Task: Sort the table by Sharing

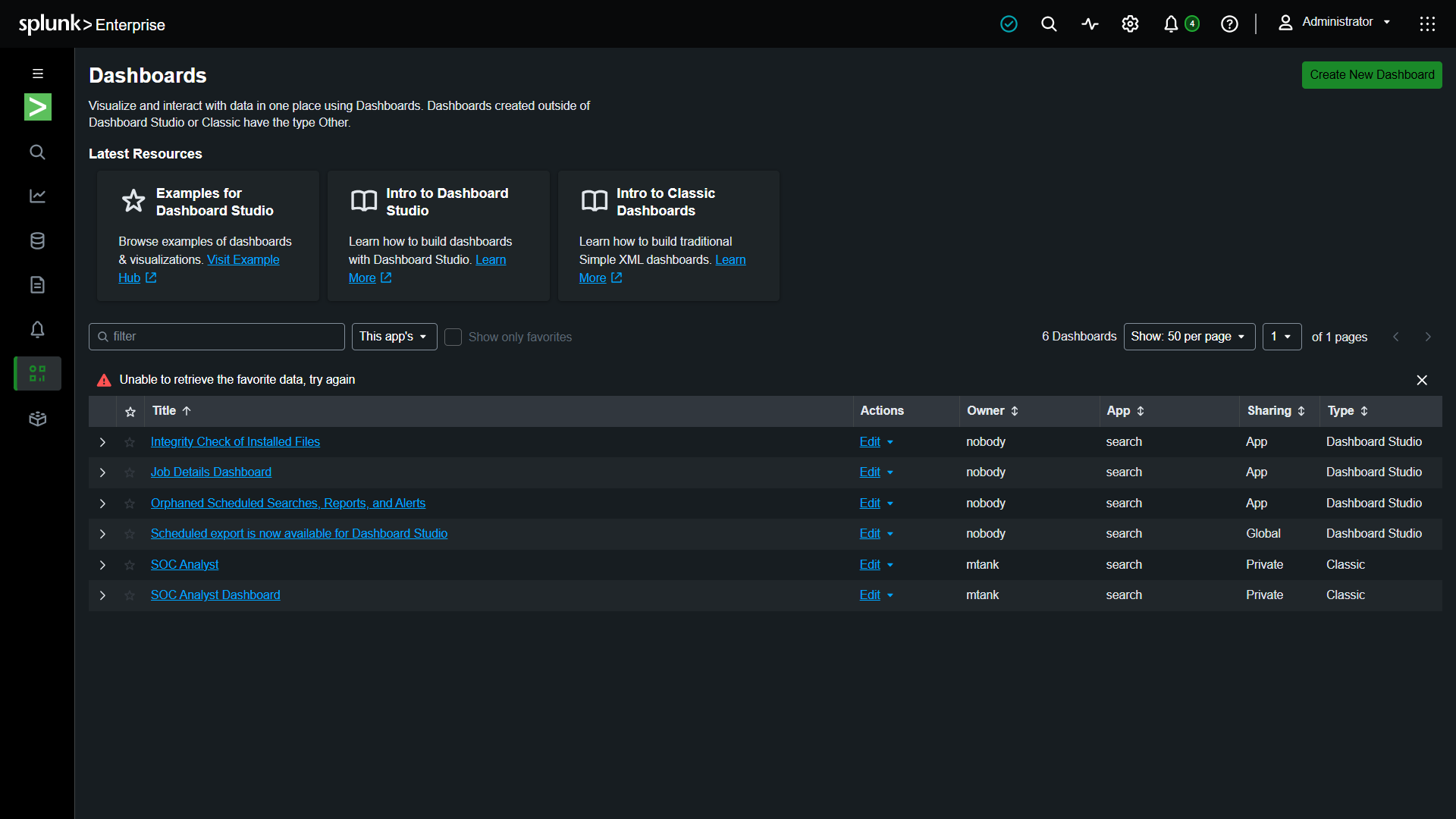Action: click(1276, 411)
